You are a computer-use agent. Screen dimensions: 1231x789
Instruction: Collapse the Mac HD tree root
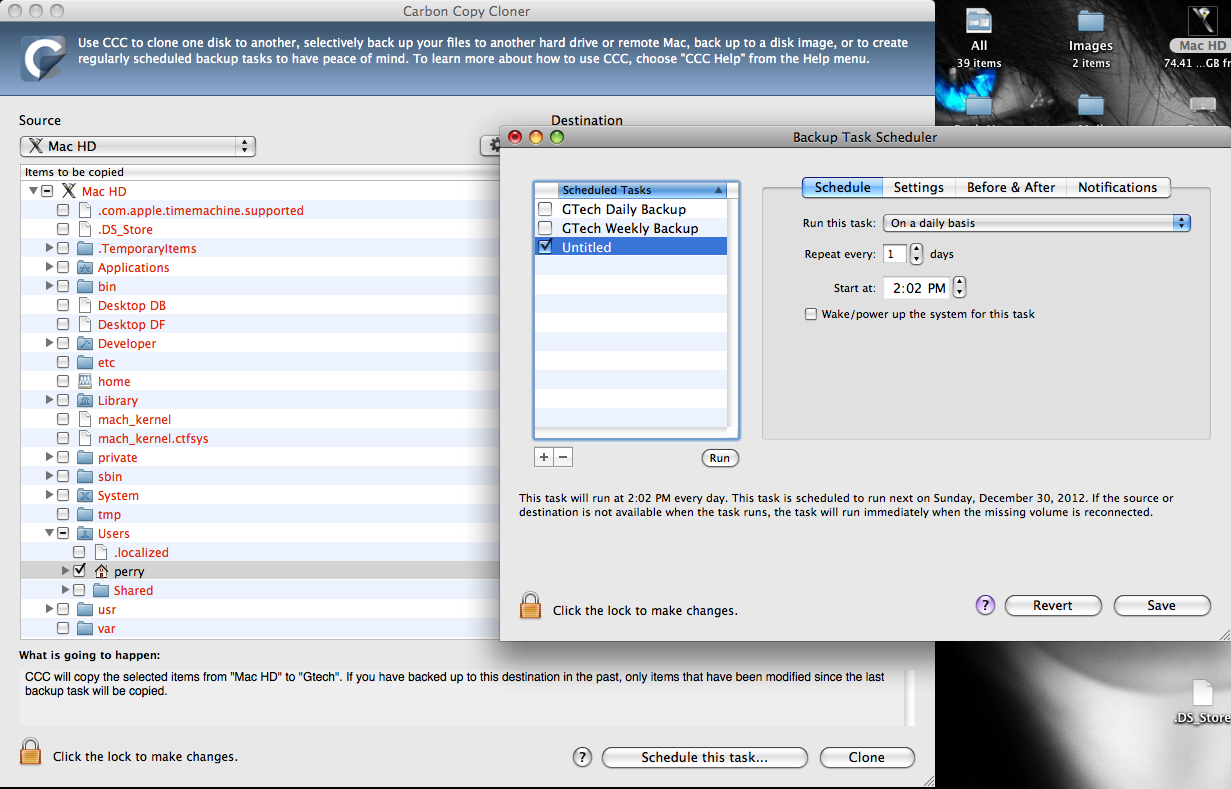33,191
